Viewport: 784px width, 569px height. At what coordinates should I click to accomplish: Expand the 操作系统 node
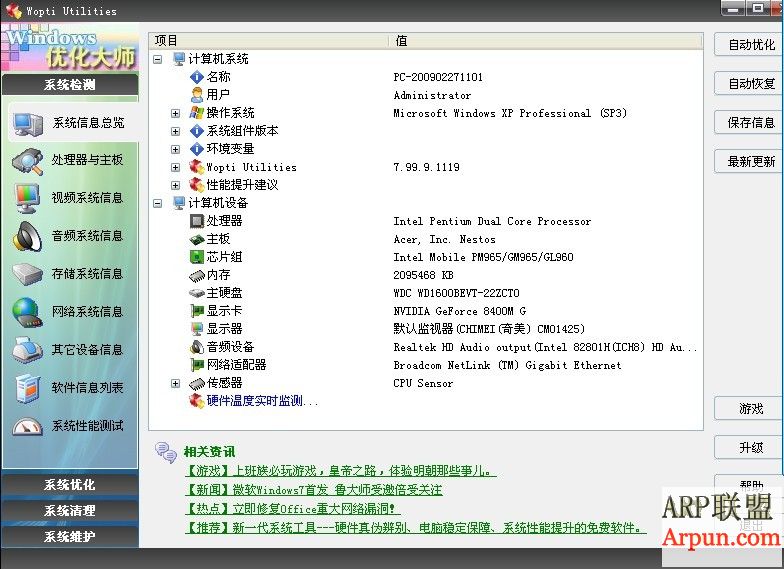(176, 114)
